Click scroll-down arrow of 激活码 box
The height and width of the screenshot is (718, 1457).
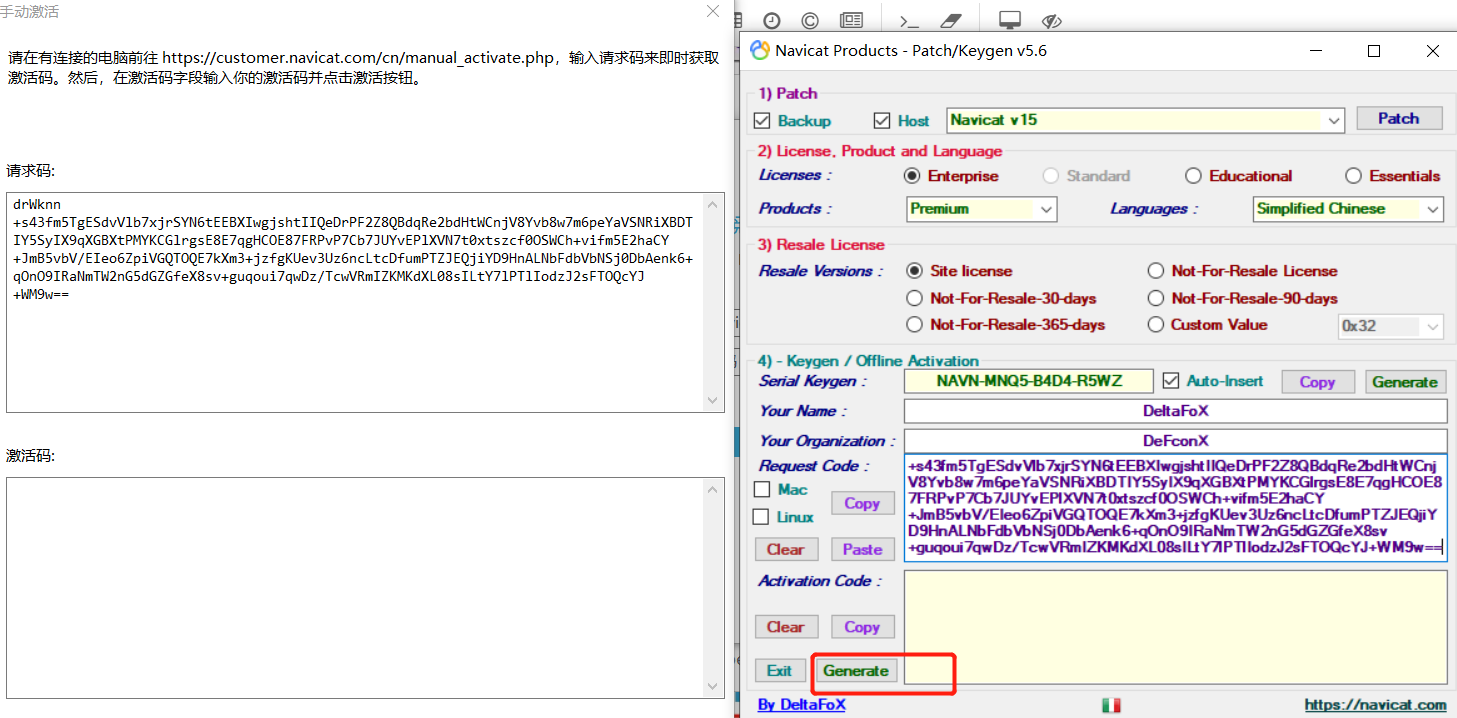(x=714, y=685)
